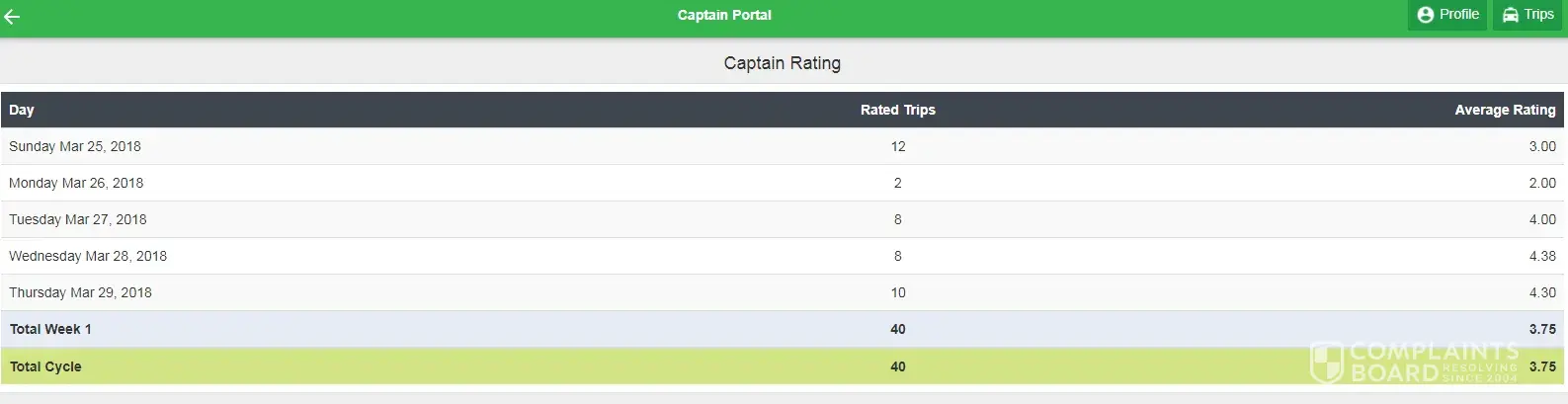Click the Total Cycle label
Screen dimensions: 1568x404
[x=45, y=366]
